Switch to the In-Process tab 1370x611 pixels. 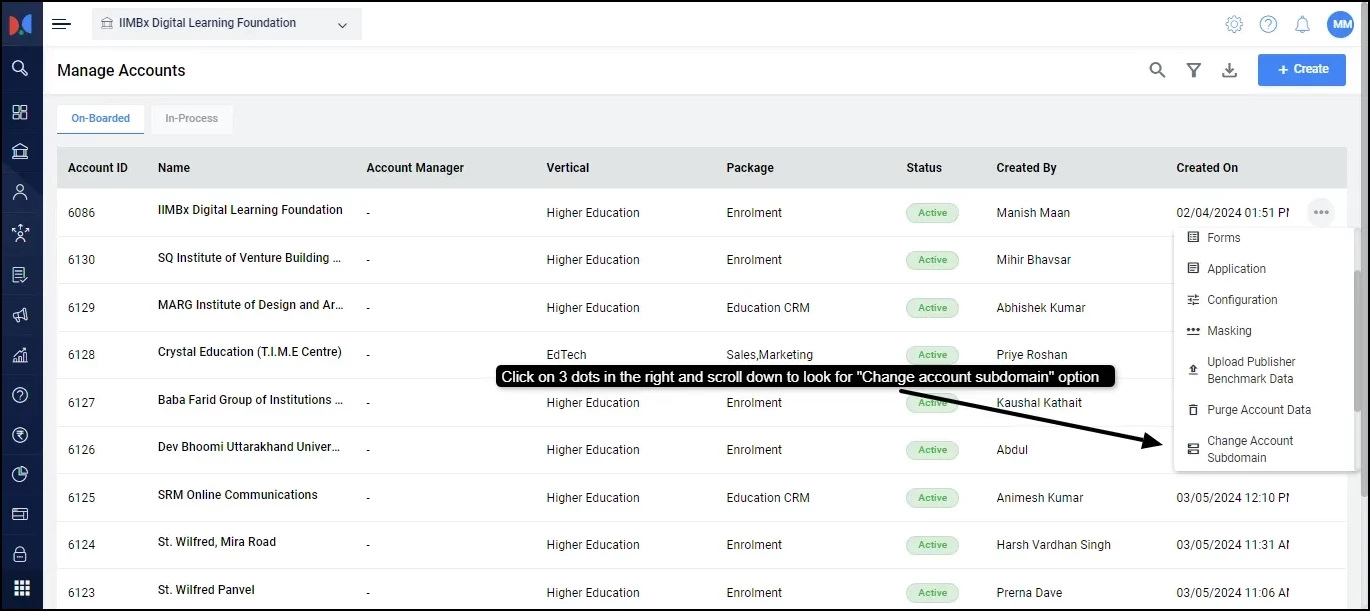coord(191,119)
